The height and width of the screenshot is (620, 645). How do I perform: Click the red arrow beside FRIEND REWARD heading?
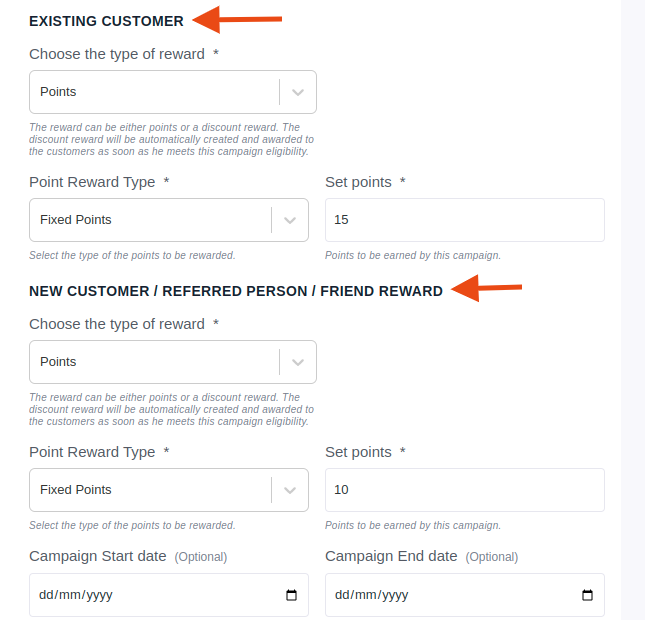[x=486, y=288]
